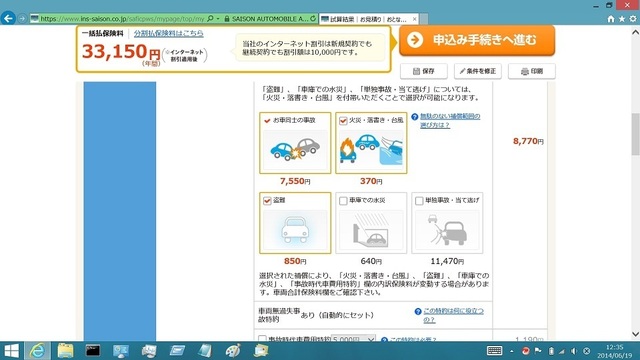Go back with the browser back arrow
Image resolution: width=640 pixels, height=360 pixels.
coord(8,18)
